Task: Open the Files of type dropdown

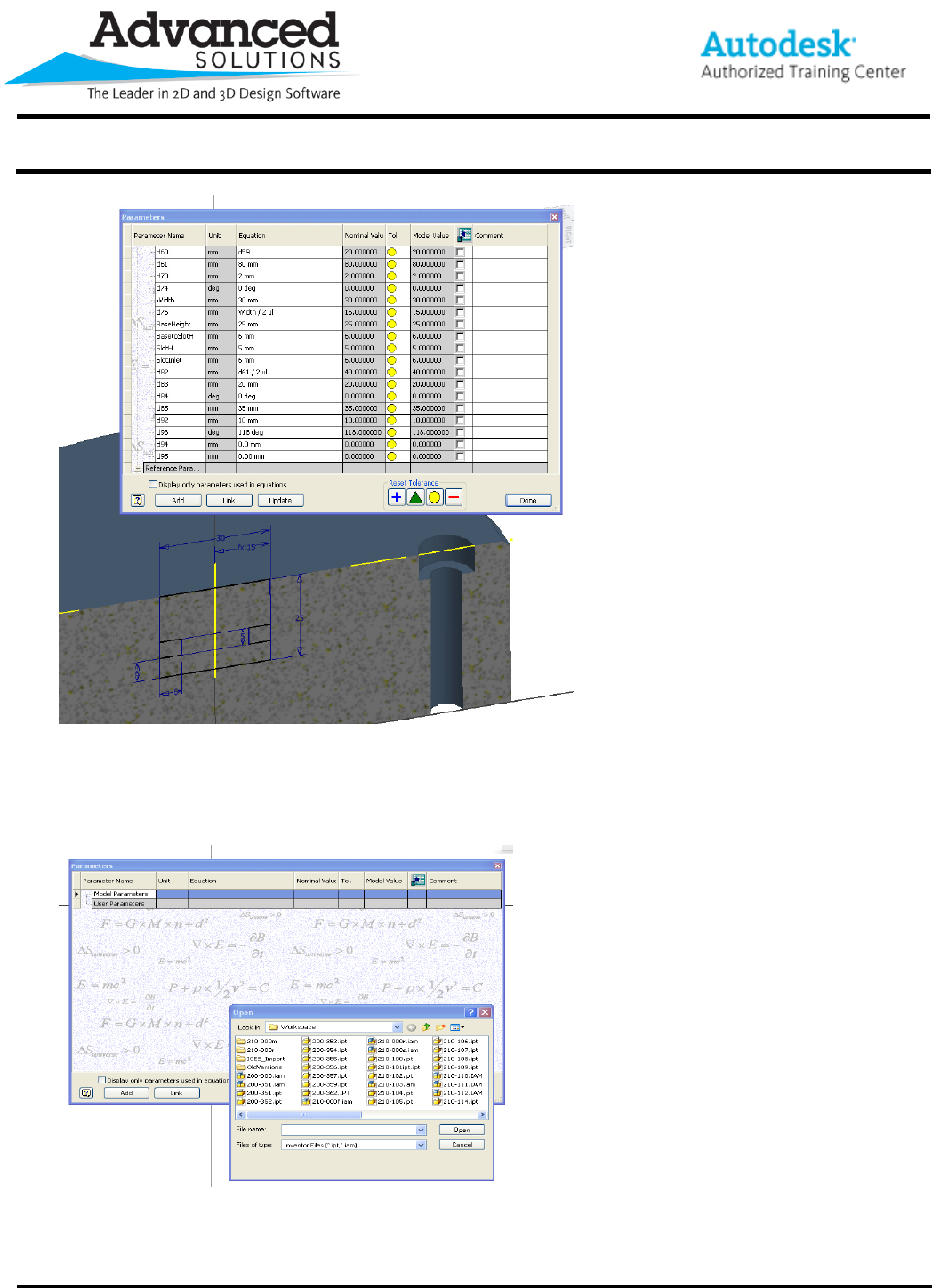Action: pos(422,1146)
